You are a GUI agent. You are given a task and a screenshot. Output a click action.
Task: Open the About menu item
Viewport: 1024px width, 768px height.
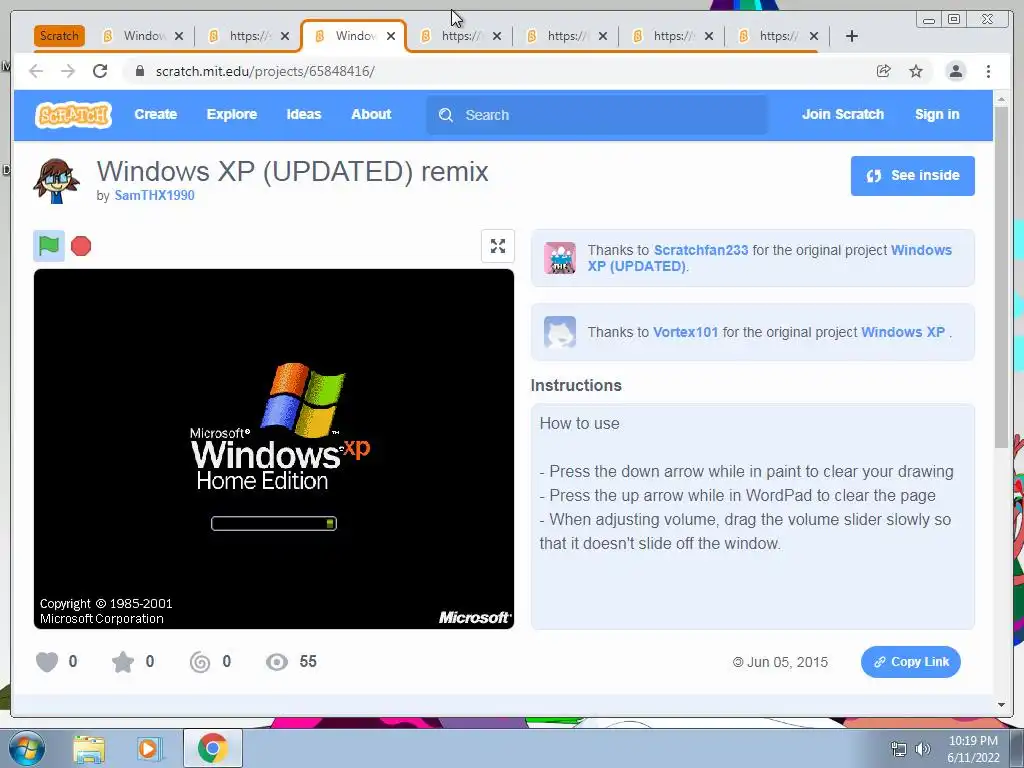(x=371, y=114)
